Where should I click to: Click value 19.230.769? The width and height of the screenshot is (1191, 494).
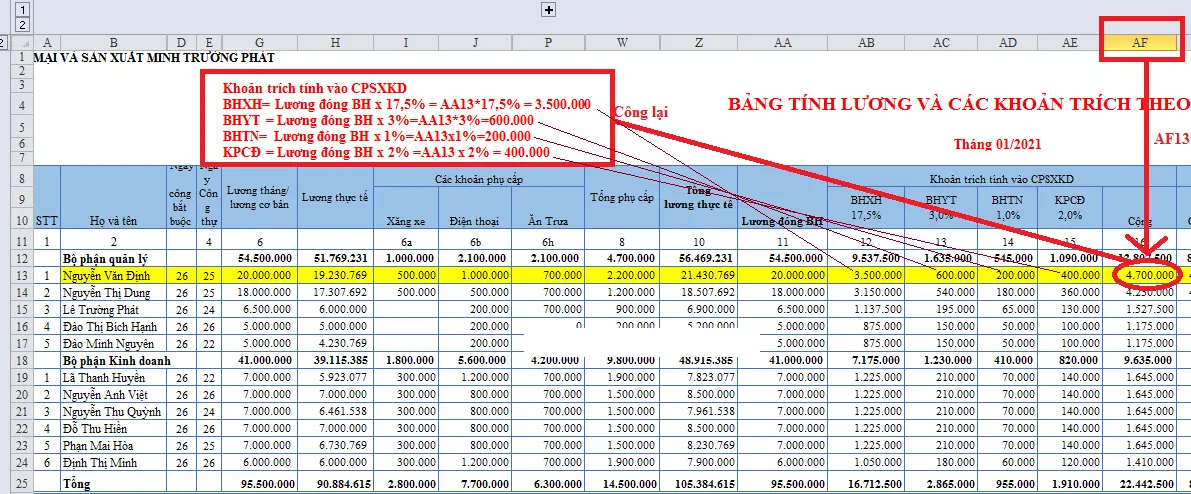click(336, 275)
